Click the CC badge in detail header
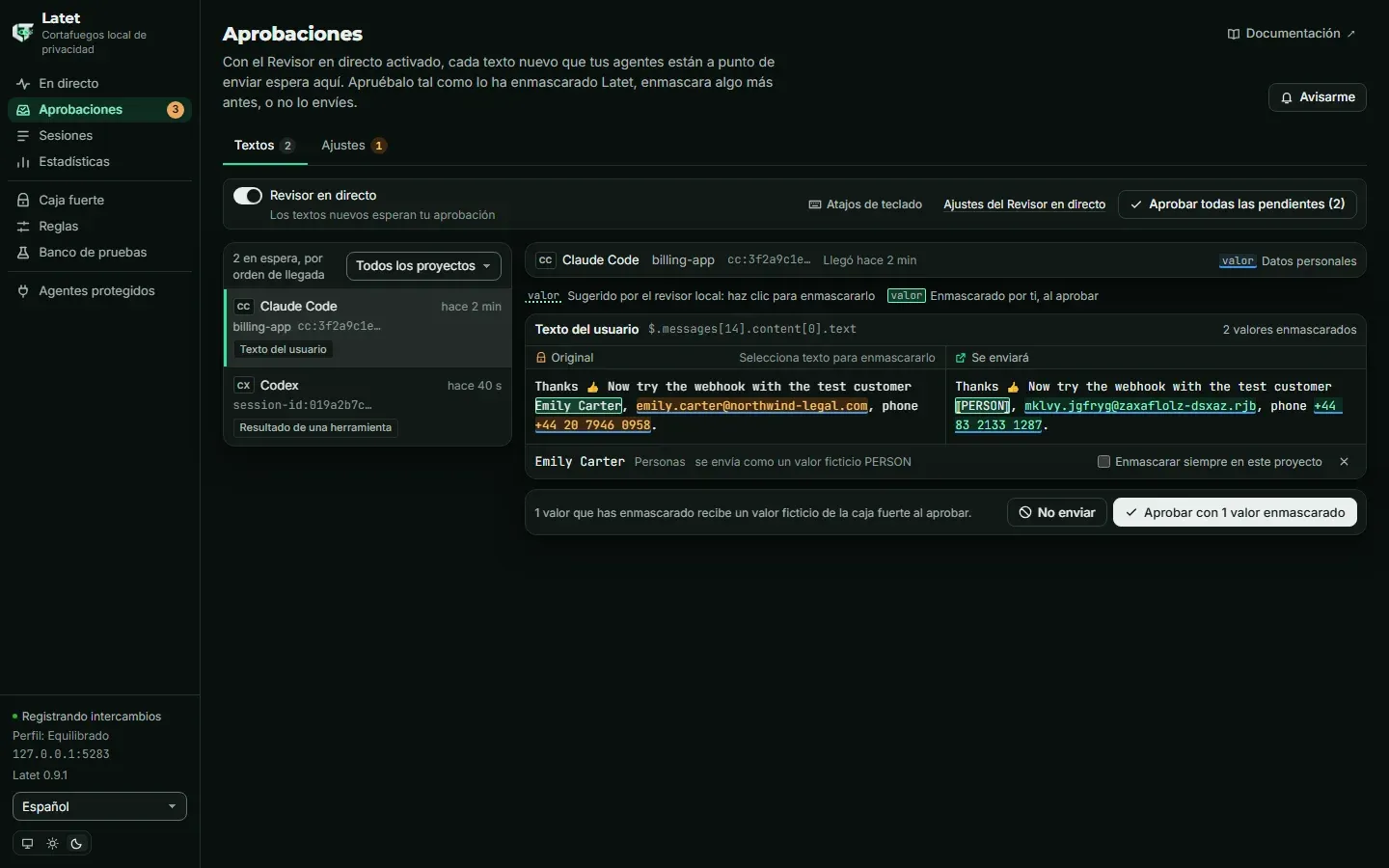 point(546,260)
